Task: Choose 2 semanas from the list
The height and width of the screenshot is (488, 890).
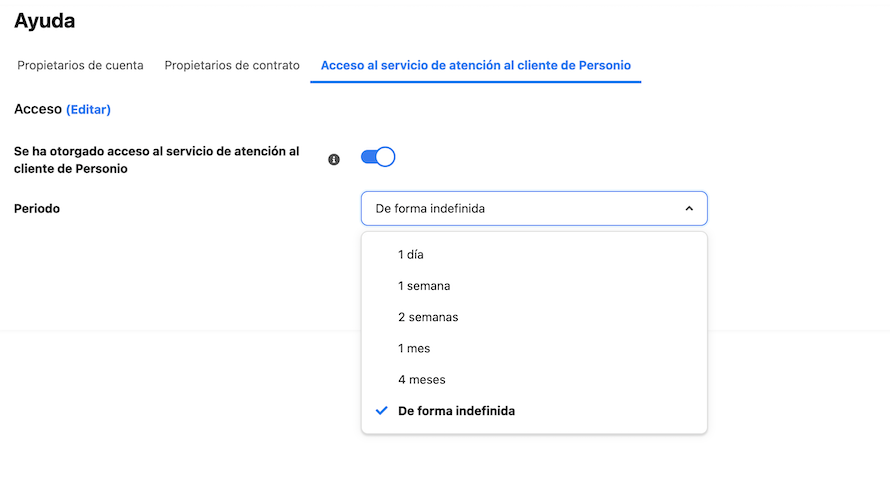Action: 534,317
